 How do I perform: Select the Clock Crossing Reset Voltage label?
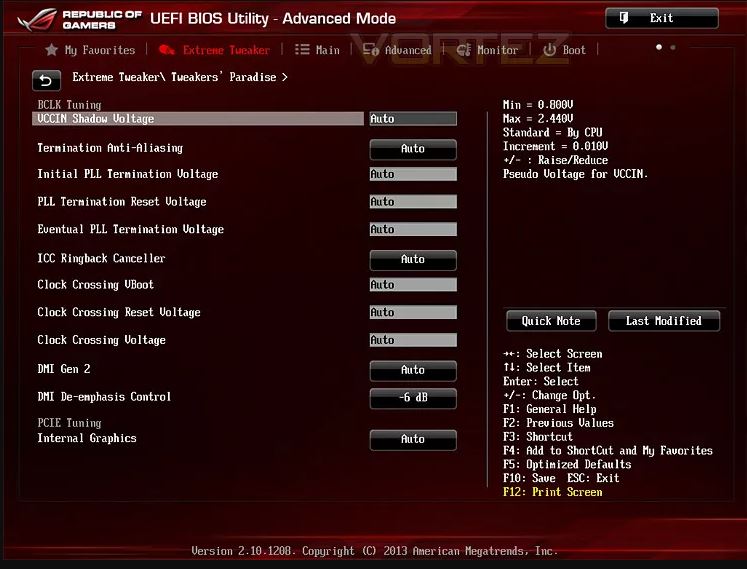(x=119, y=312)
